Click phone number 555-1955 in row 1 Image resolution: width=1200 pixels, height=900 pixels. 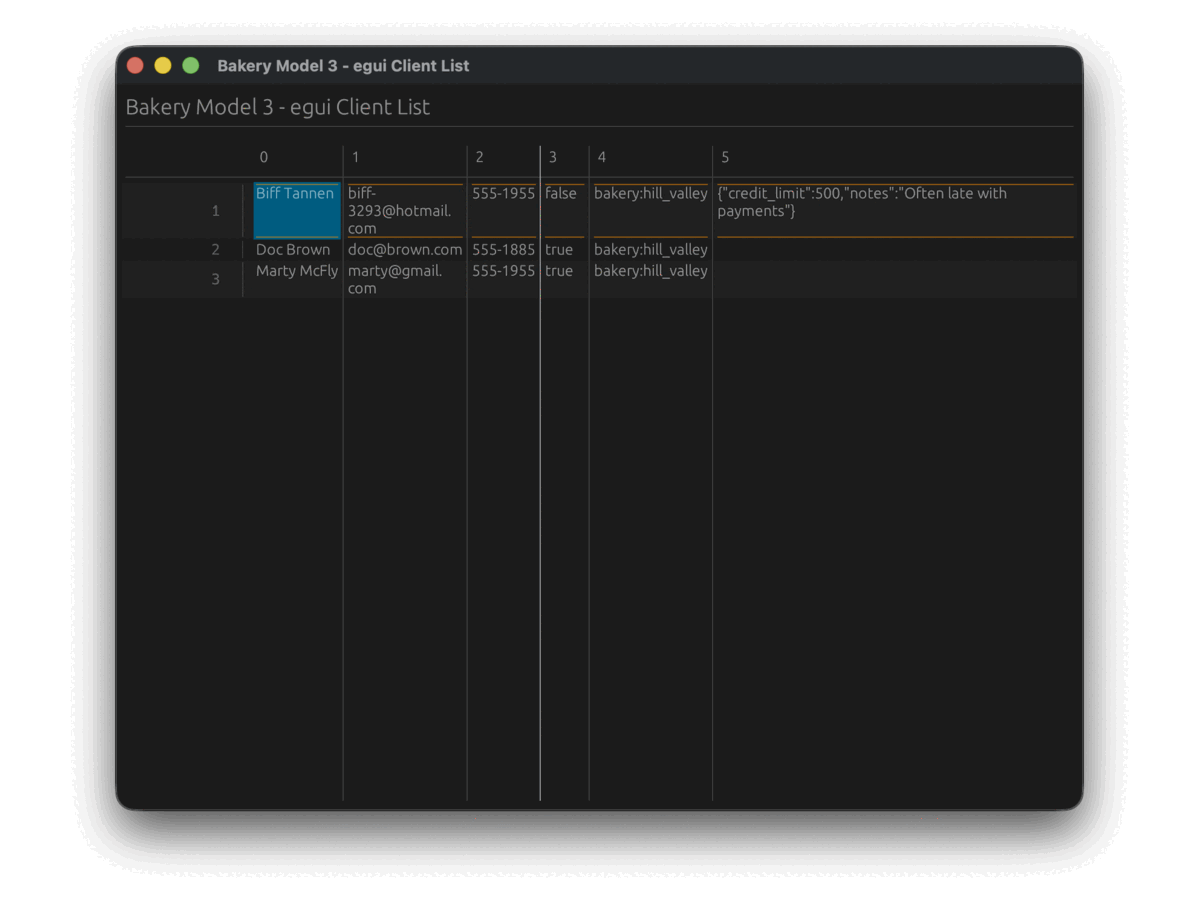pos(503,193)
